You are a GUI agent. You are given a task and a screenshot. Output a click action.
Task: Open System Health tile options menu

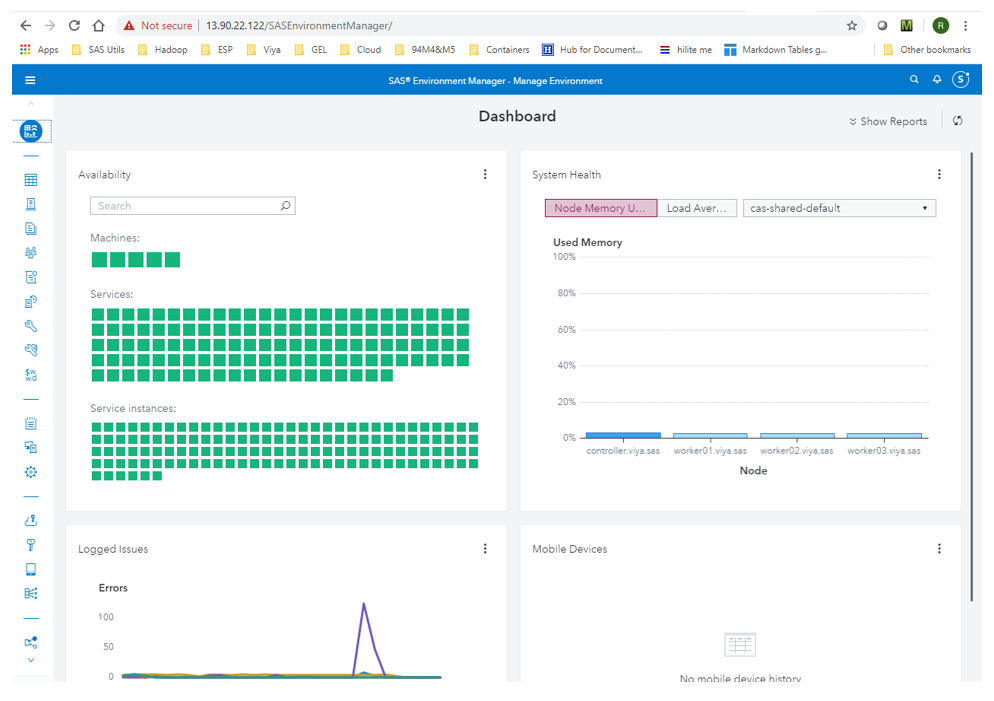pyautogui.click(x=939, y=174)
